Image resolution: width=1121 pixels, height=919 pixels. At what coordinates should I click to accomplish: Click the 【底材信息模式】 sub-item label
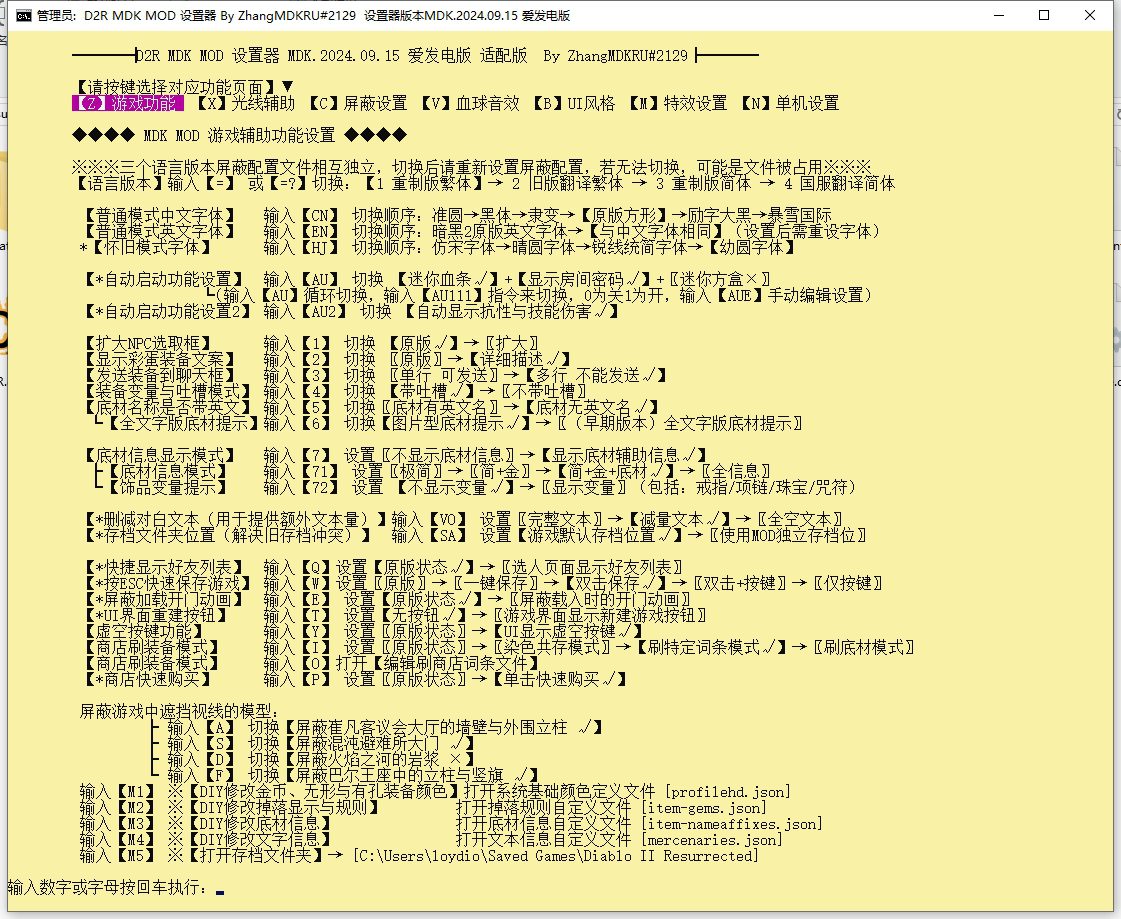167,471
